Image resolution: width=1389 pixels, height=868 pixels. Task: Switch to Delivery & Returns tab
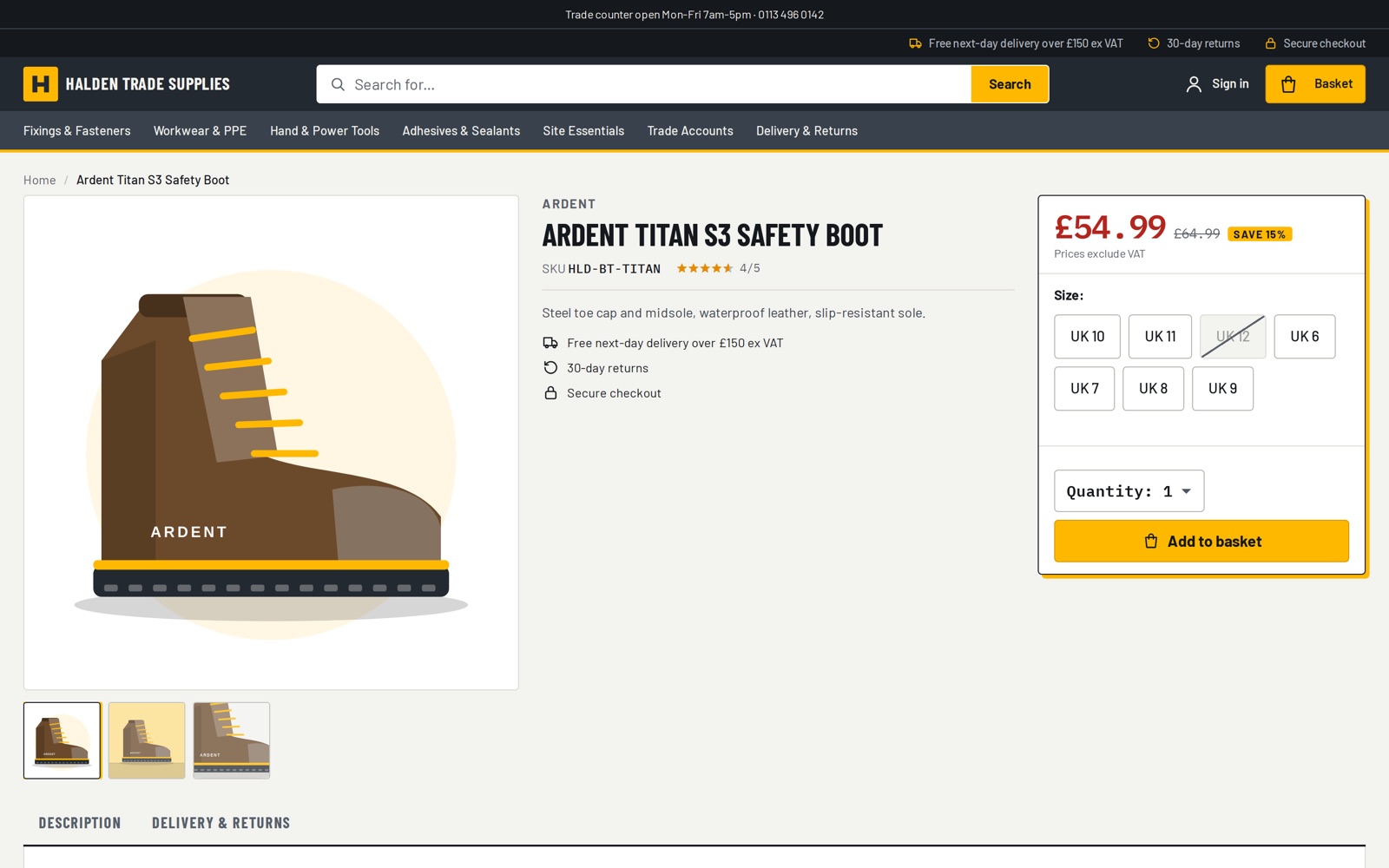221,823
